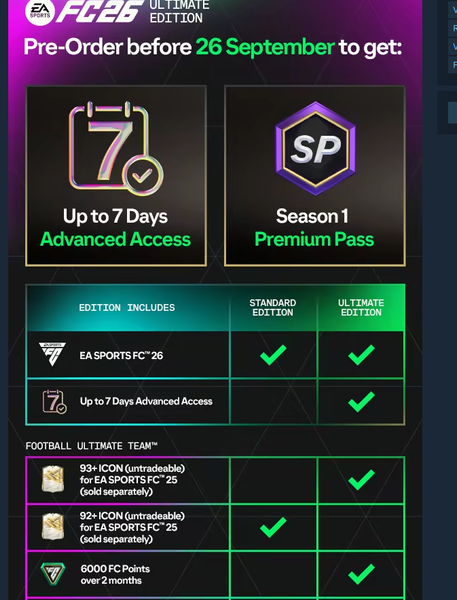Click the Season 1 Premium Pass text
This screenshot has height=600, width=457.
pos(314,228)
